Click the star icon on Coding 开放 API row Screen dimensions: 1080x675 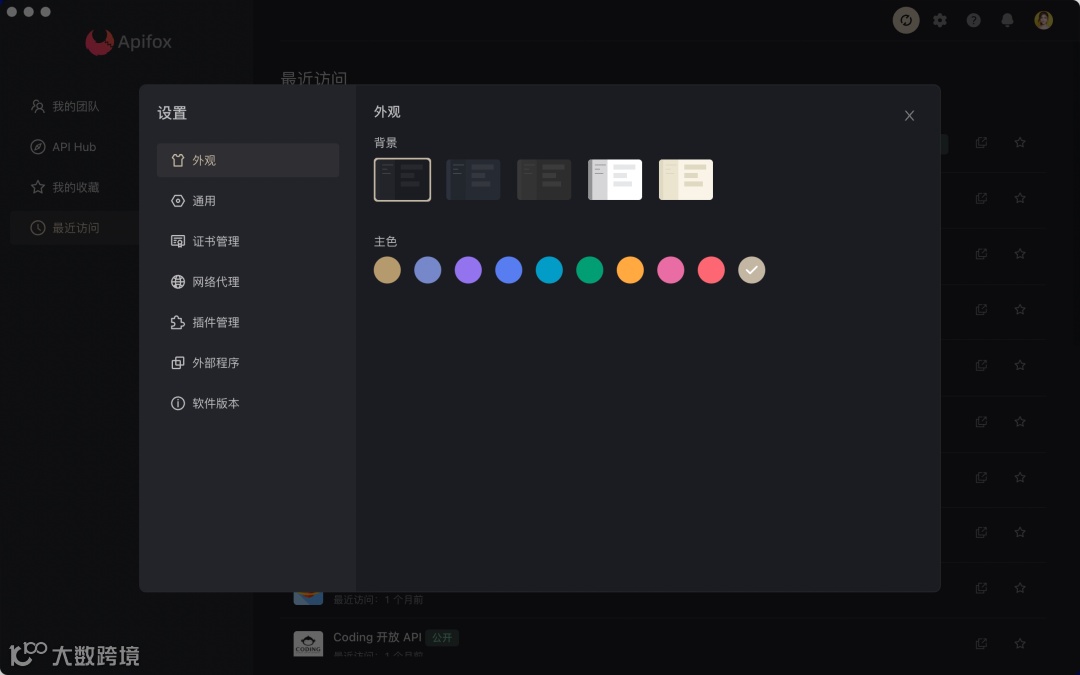point(1020,643)
